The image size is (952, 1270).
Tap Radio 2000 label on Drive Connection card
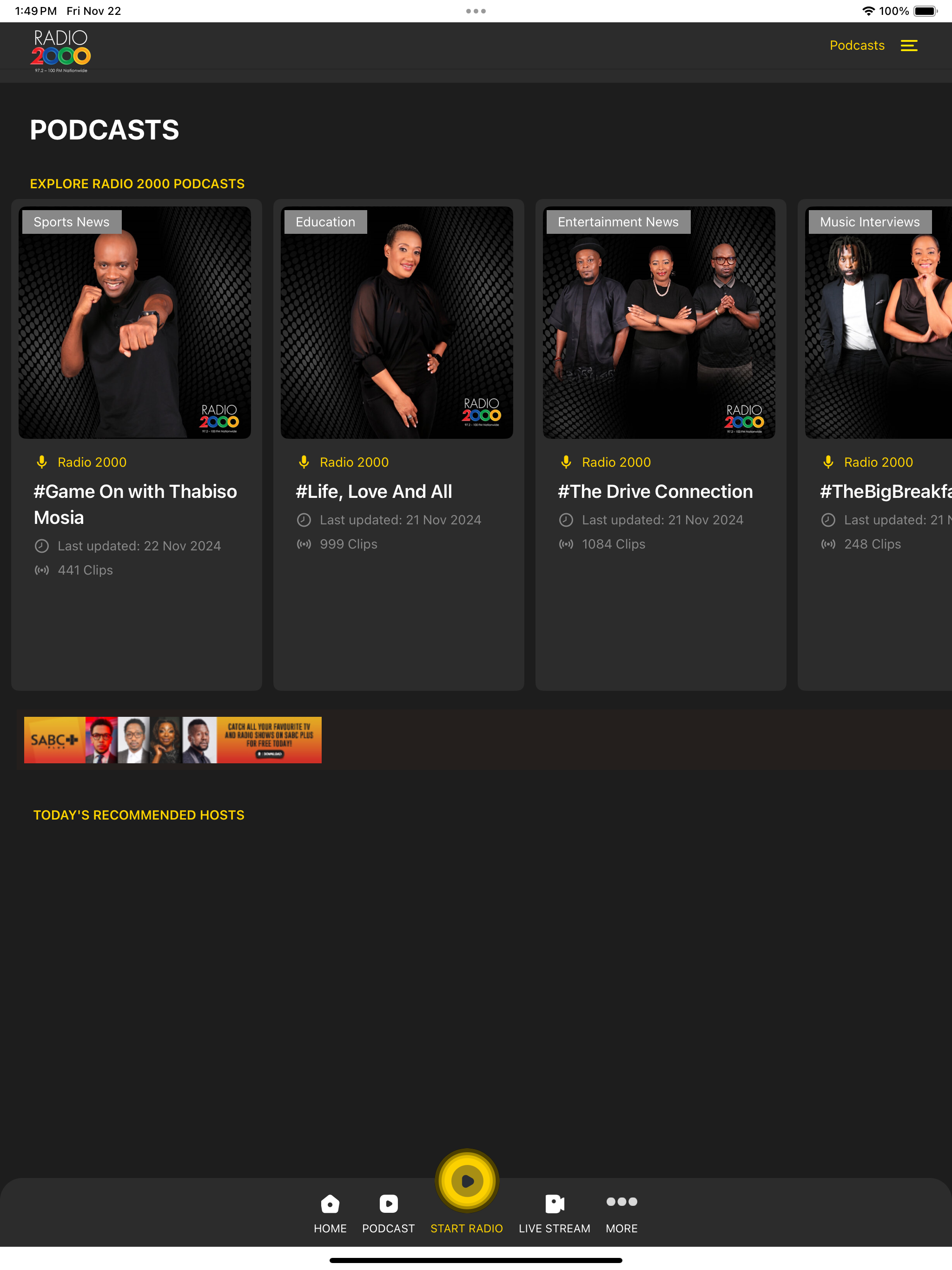point(617,462)
